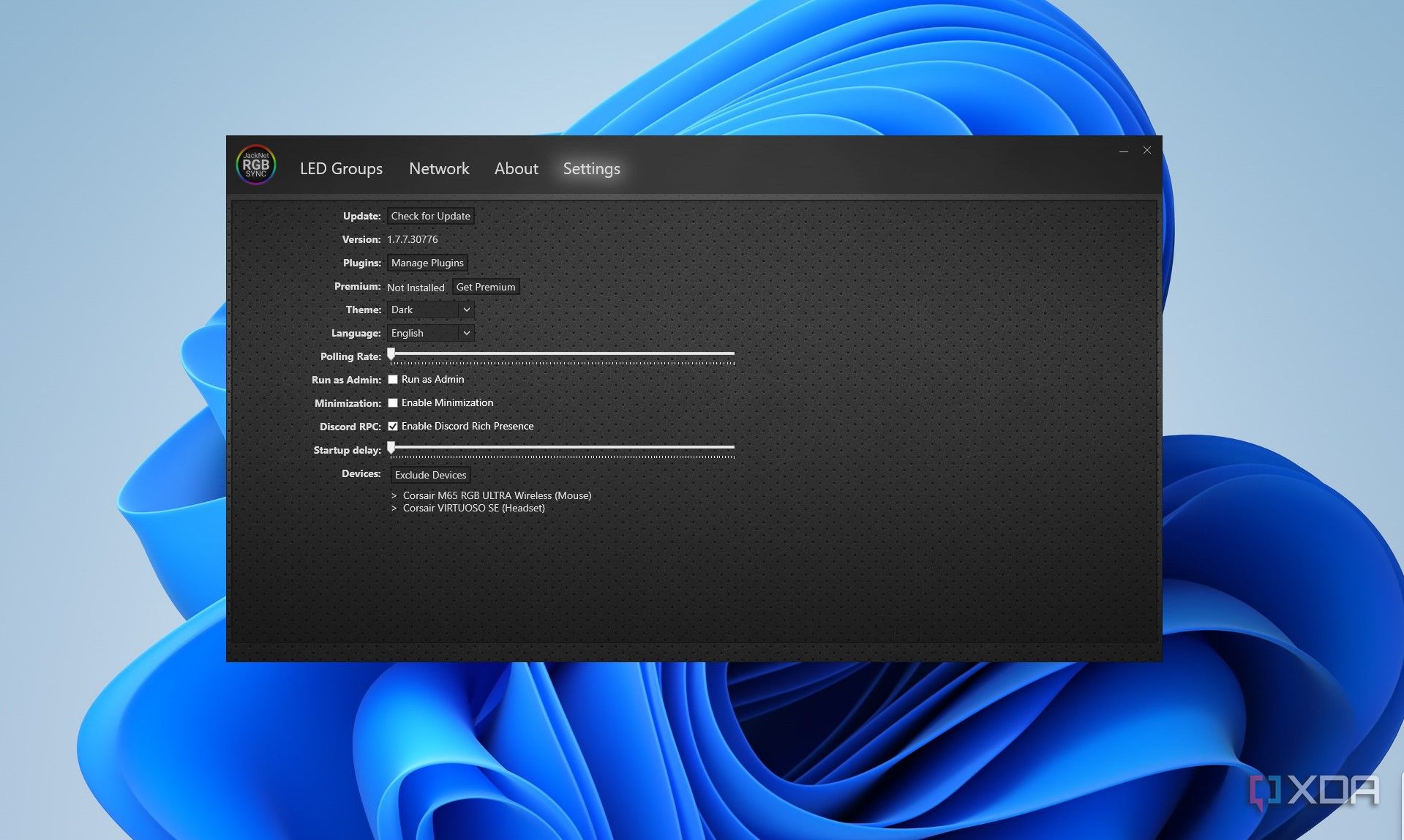Screen dimensions: 1404x840
Task: Uncheck Enable Discord Rich Presence
Action: pos(393,426)
